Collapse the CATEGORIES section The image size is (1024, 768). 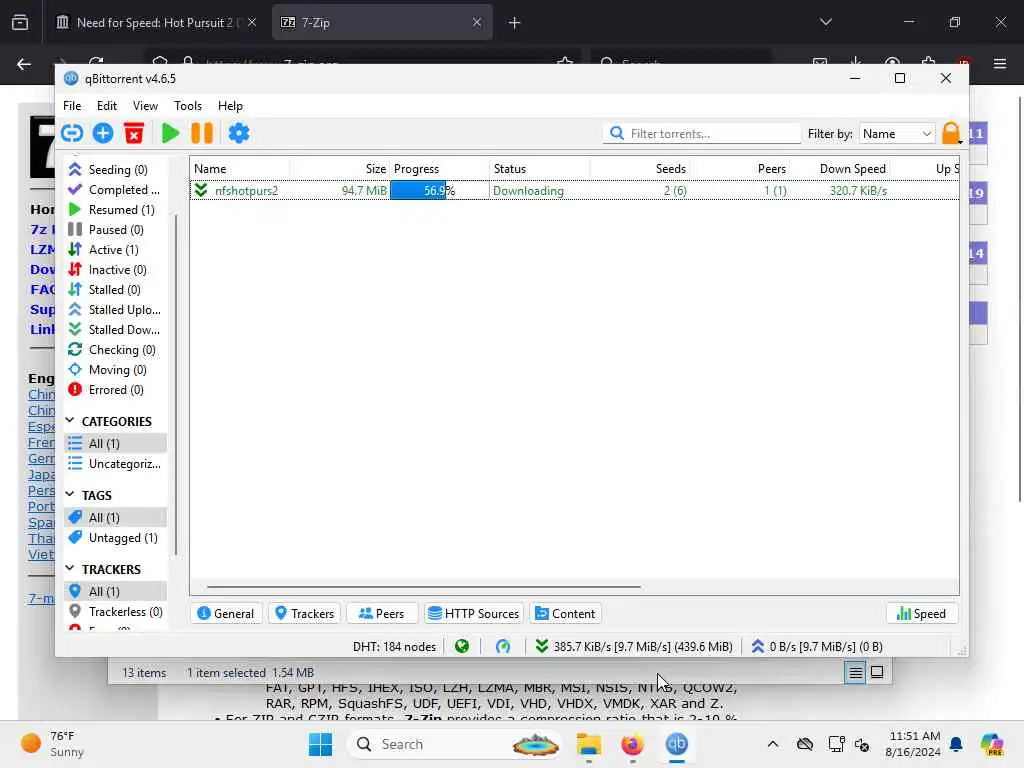click(70, 421)
